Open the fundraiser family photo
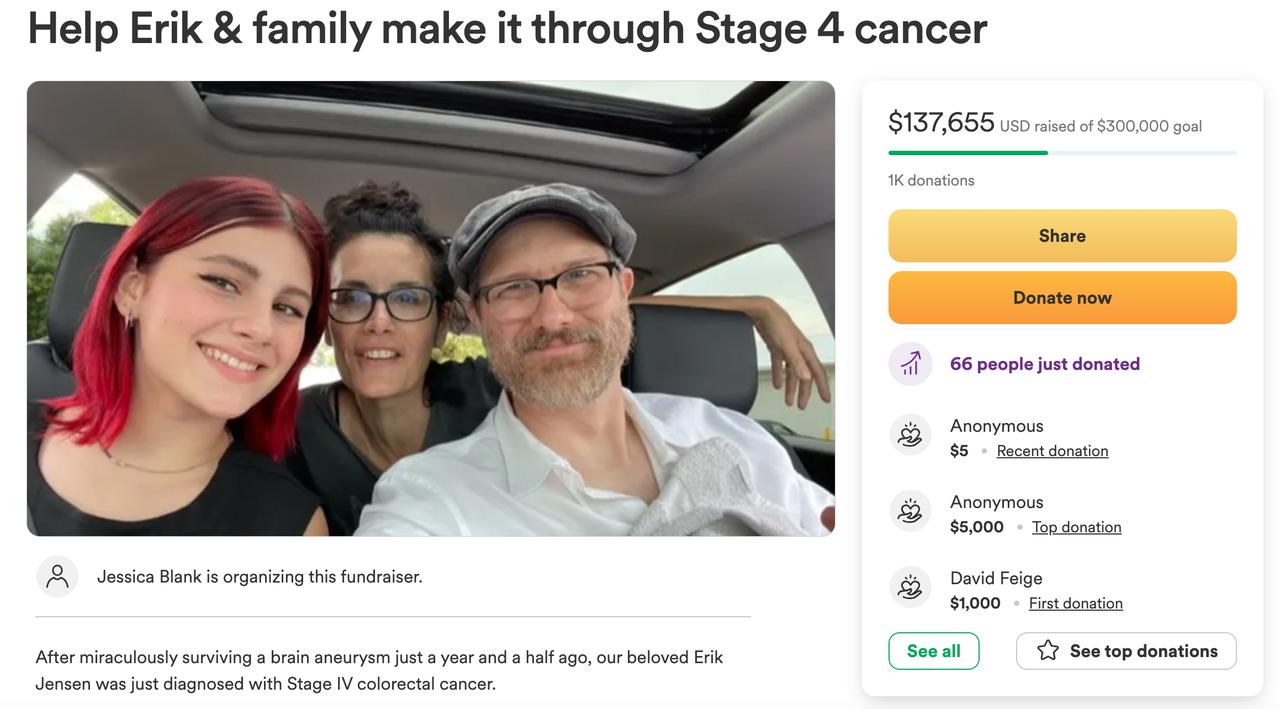This screenshot has width=1280, height=709. tap(430, 308)
